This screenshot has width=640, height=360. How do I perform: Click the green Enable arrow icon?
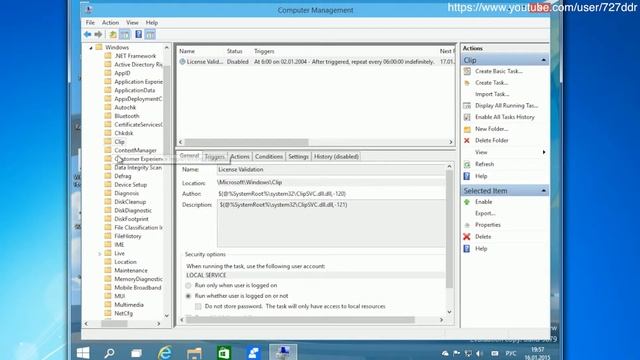[467, 202]
